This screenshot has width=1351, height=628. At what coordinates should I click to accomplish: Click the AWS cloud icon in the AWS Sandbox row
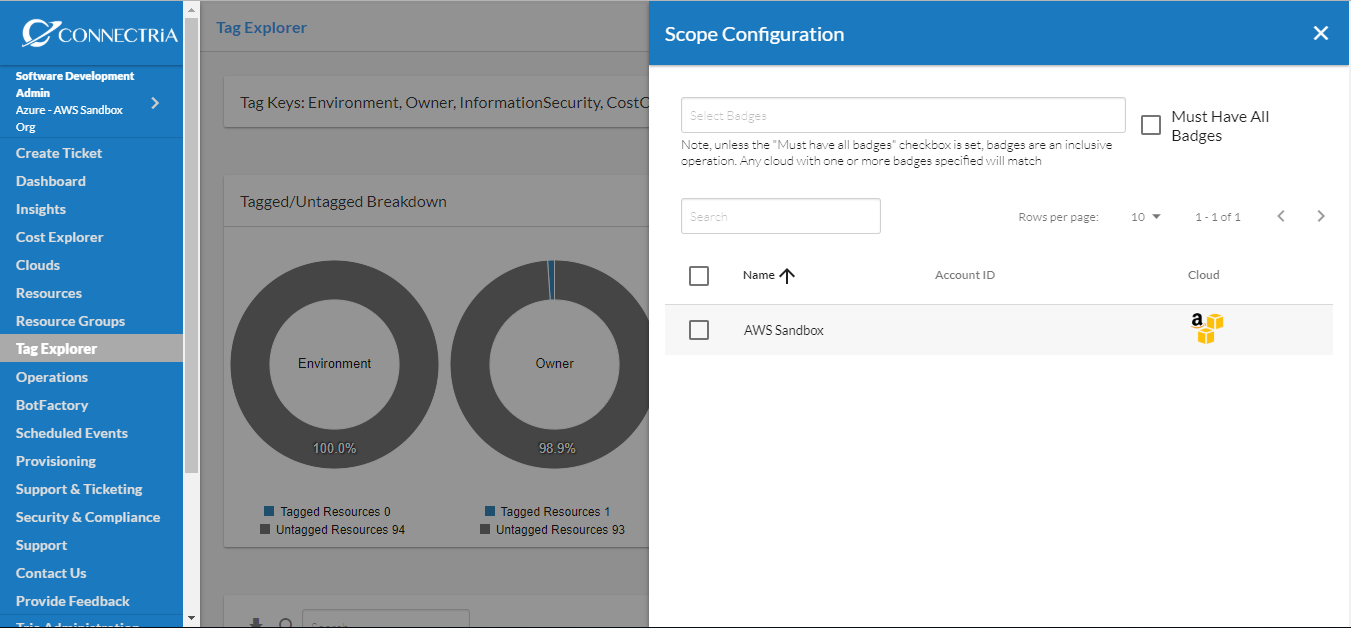point(1207,329)
